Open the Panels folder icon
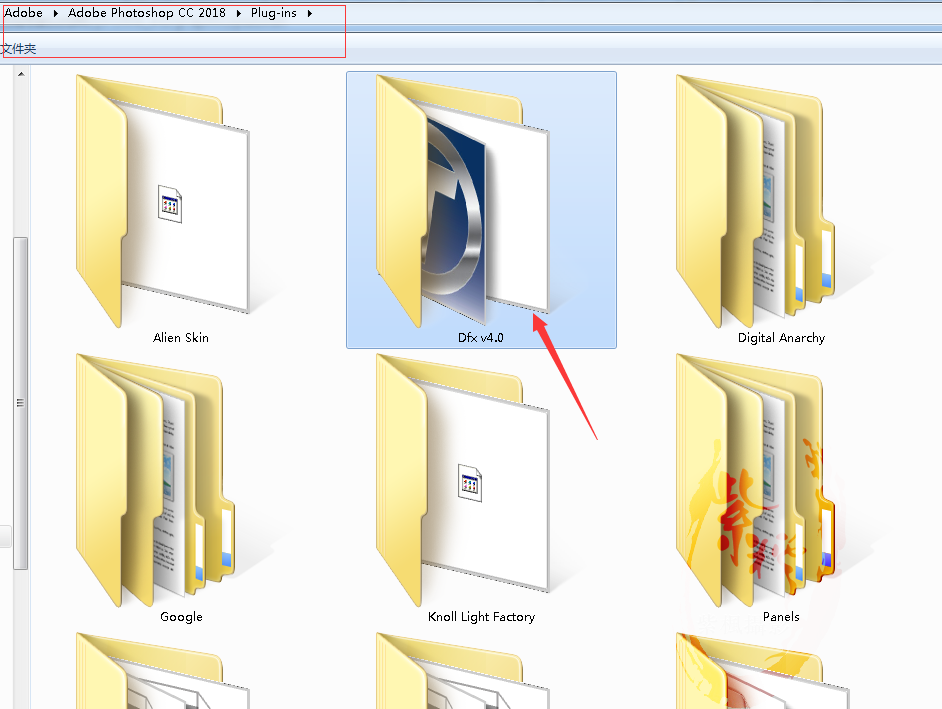 [x=756, y=481]
